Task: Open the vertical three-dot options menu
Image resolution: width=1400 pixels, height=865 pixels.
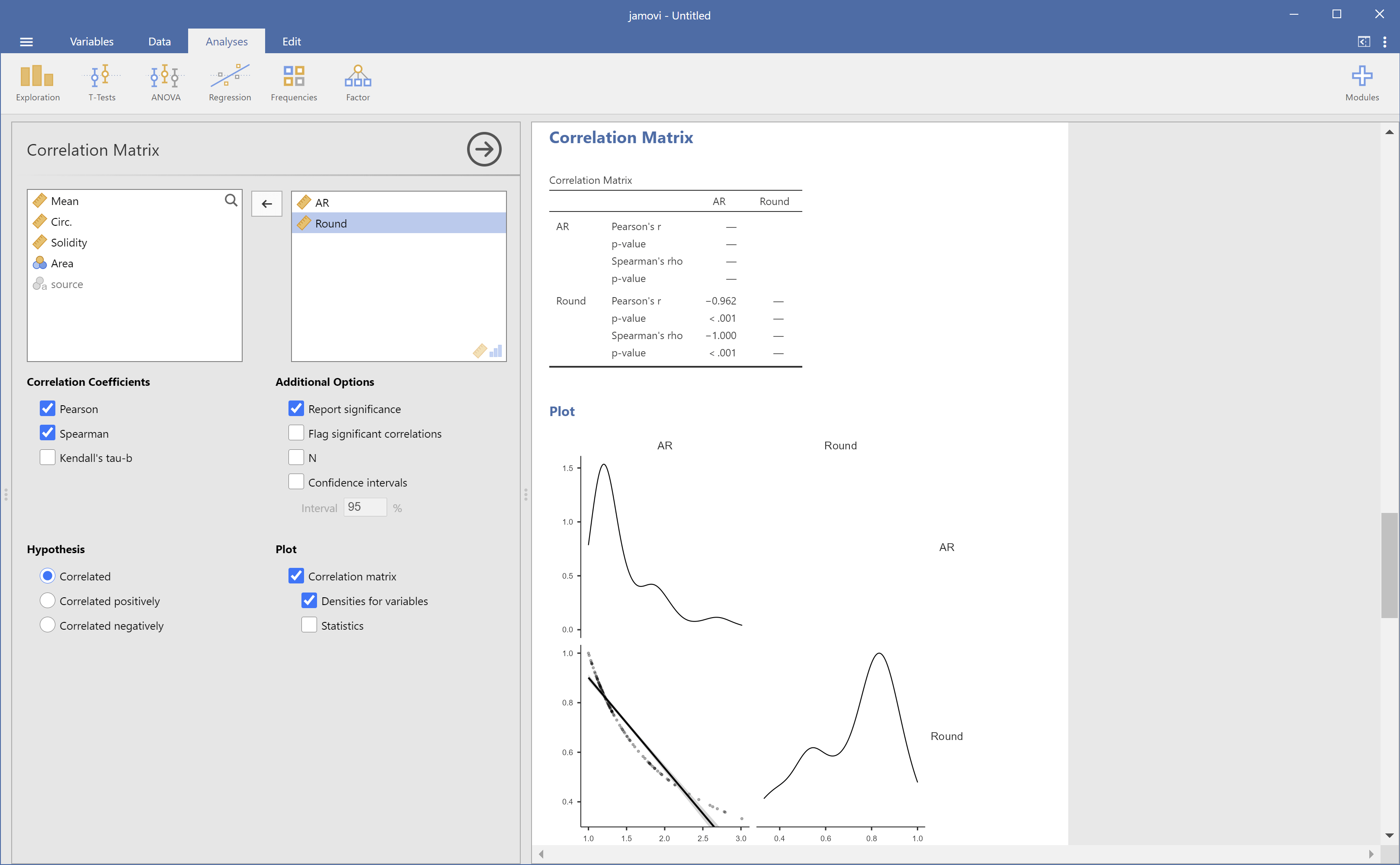Action: 1384,42
